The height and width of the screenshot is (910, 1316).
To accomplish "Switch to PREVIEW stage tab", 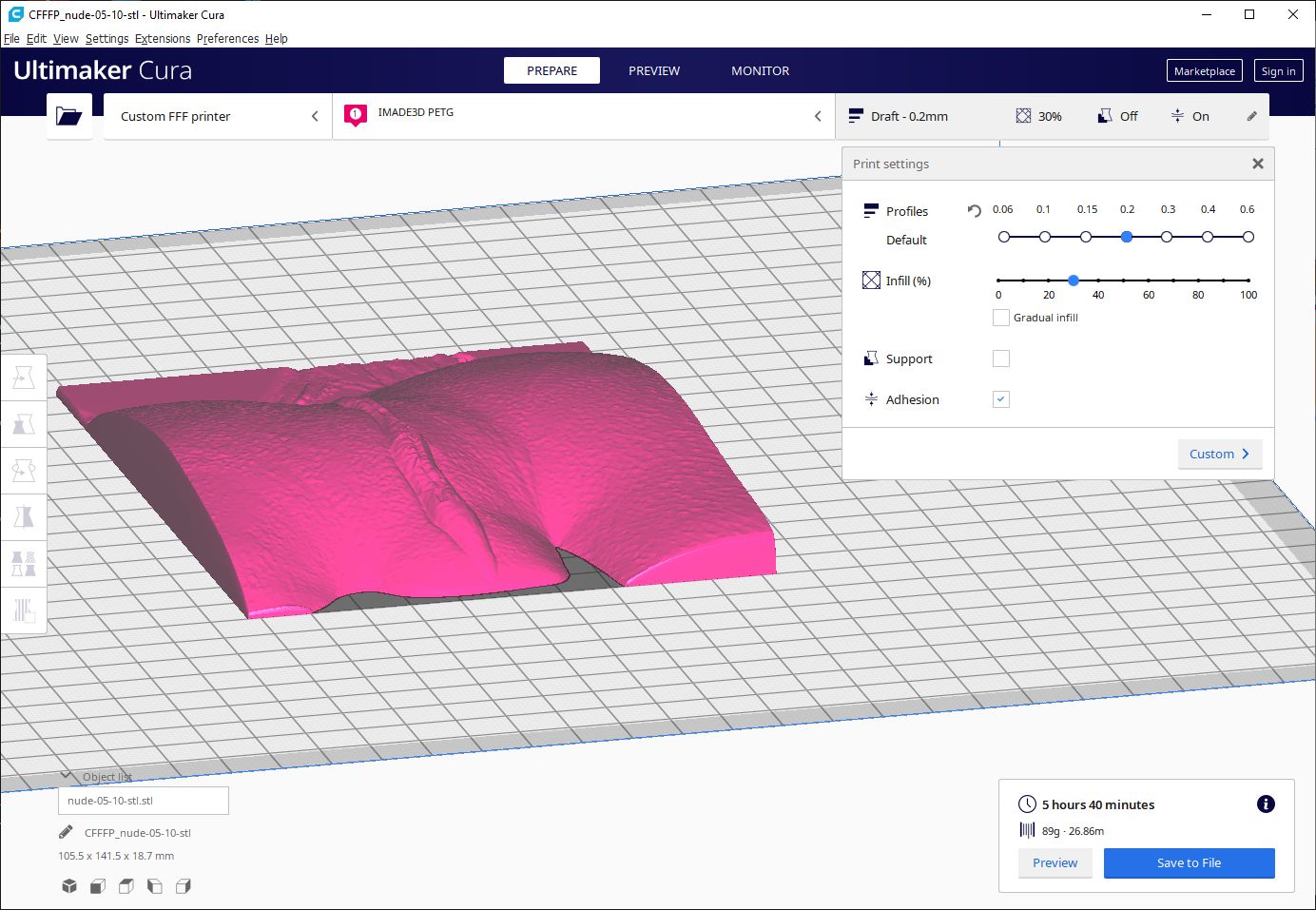I will click(654, 70).
